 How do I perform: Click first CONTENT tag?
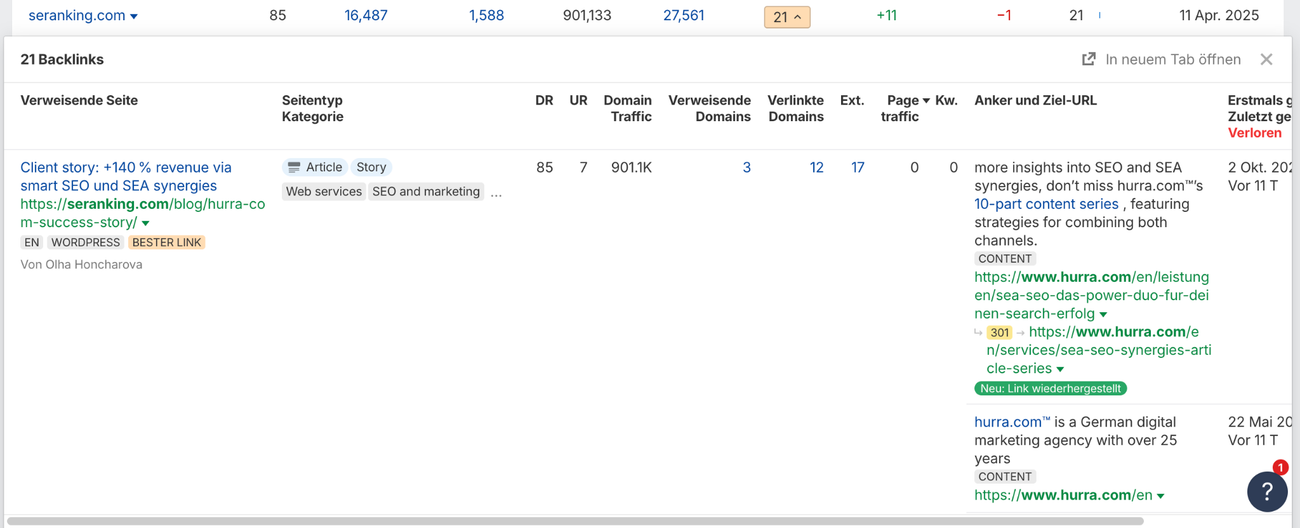[x=1005, y=259]
